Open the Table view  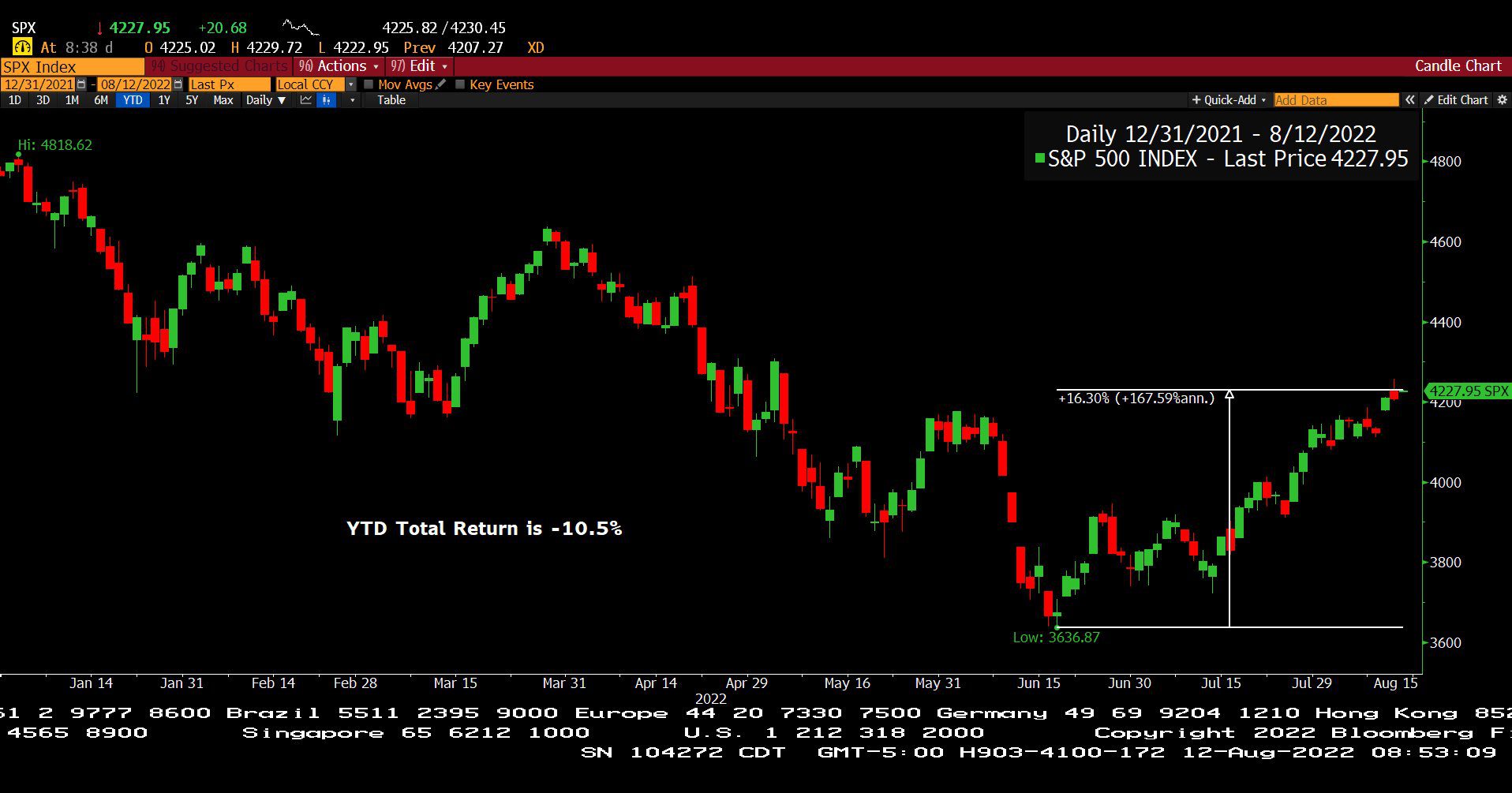[391, 100]
